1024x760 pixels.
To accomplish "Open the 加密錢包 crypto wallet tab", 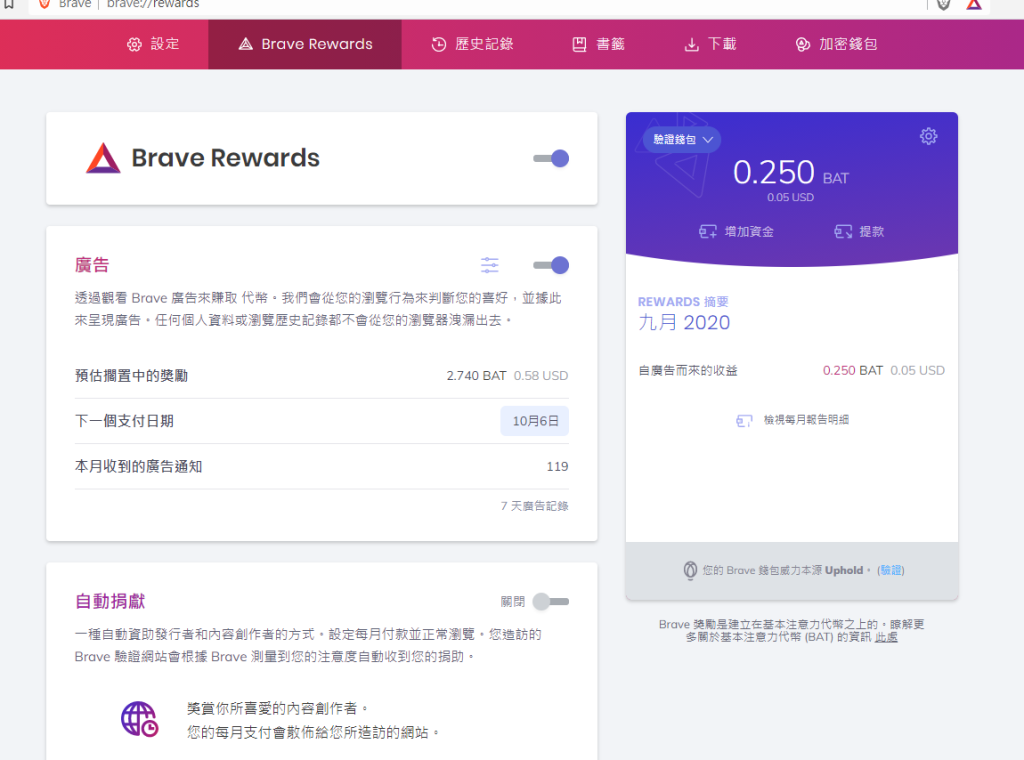I will point(836,44).
